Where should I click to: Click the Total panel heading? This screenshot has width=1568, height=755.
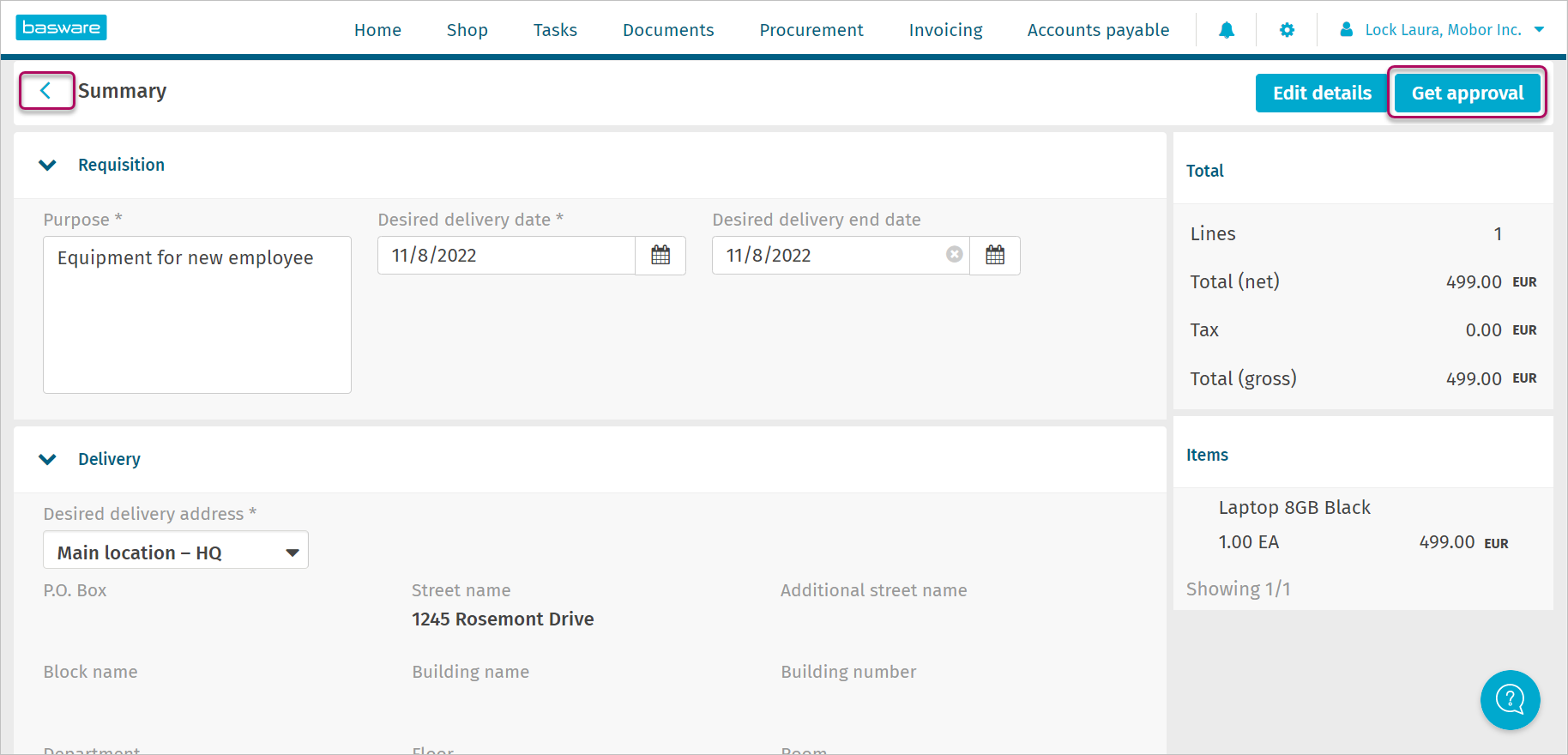point(1204,171)
